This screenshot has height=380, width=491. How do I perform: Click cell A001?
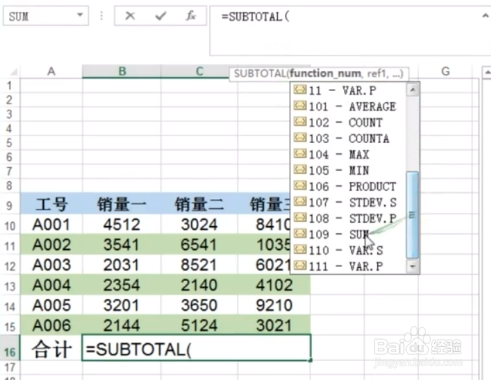(x=51, y=225)
